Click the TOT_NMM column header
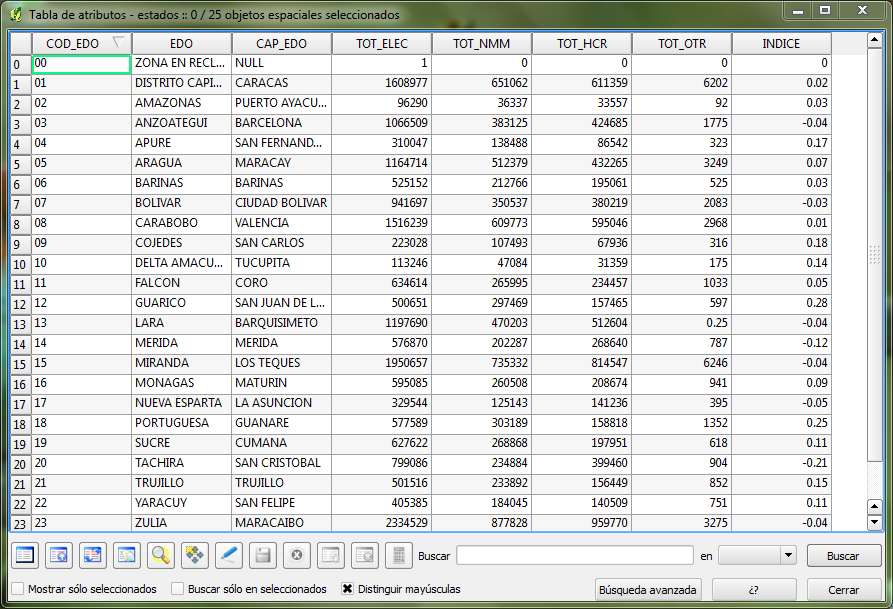Viewport: 893px width, 609px height. click(482, 43)
